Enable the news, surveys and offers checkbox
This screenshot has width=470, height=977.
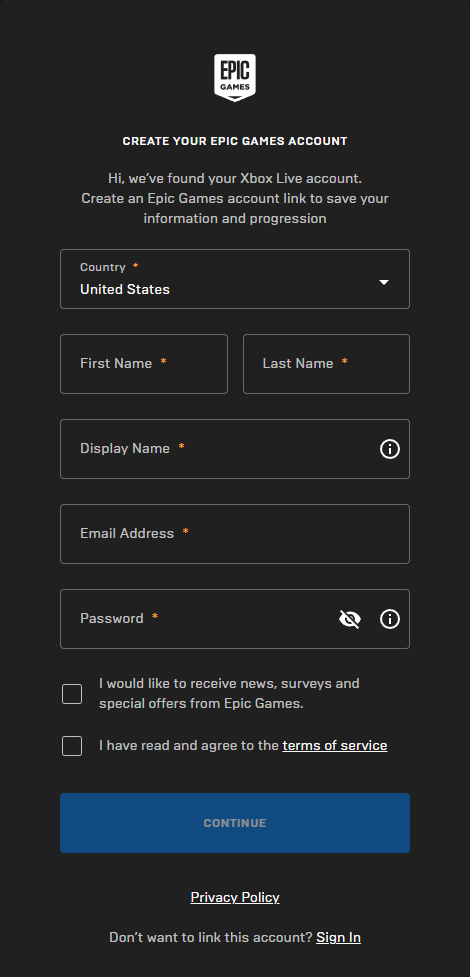point(72,693)
